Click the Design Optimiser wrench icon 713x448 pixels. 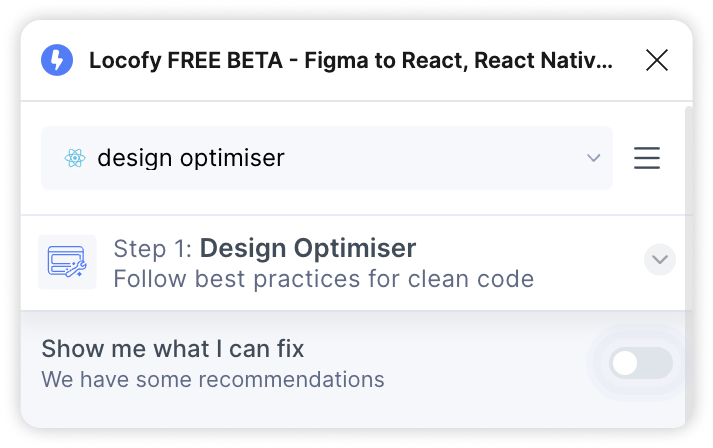67,262
